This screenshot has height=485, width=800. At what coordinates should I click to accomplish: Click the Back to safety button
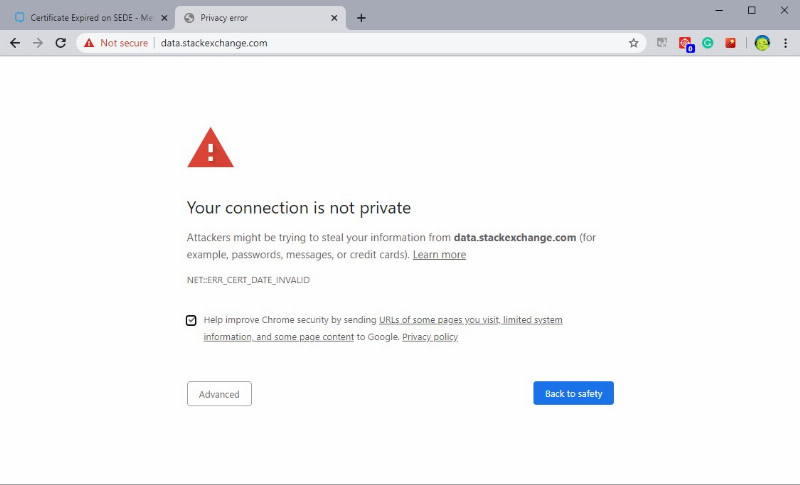click(573, 393)
